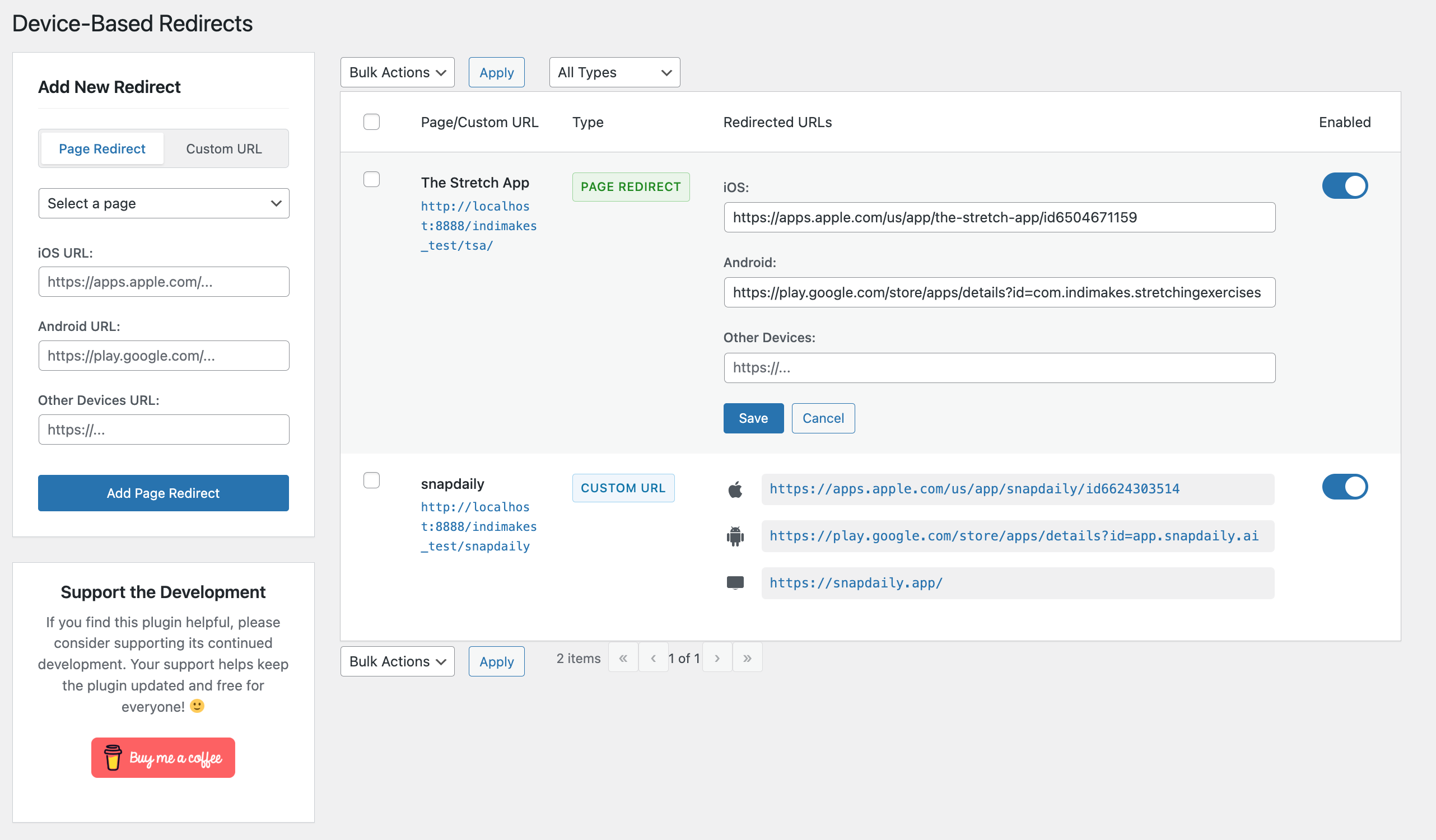Click the Page/Custom URL column header
This screenshot has width=1436, height=840.
point(479,122)
